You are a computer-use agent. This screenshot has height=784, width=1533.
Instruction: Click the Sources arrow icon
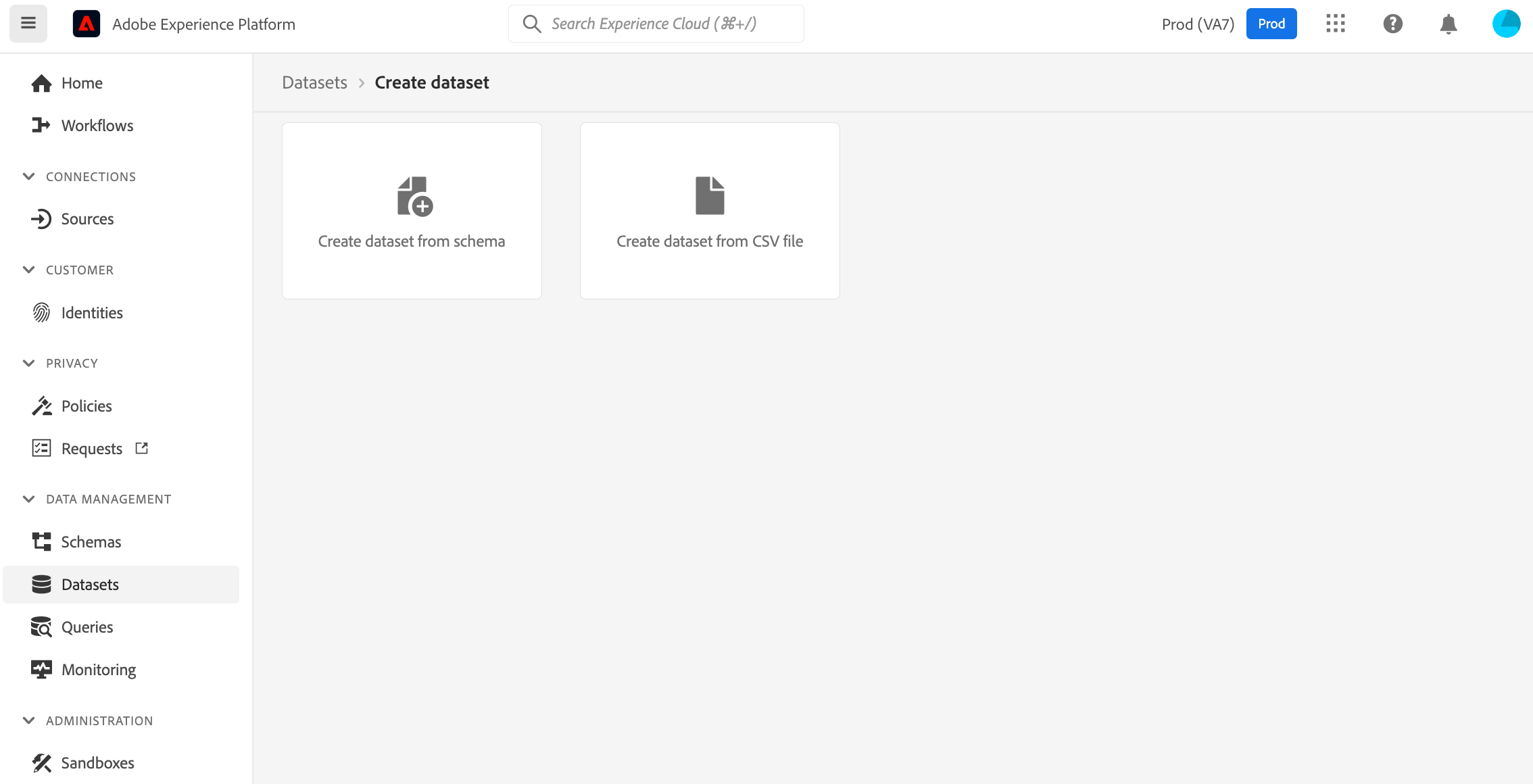click(41, 219)
